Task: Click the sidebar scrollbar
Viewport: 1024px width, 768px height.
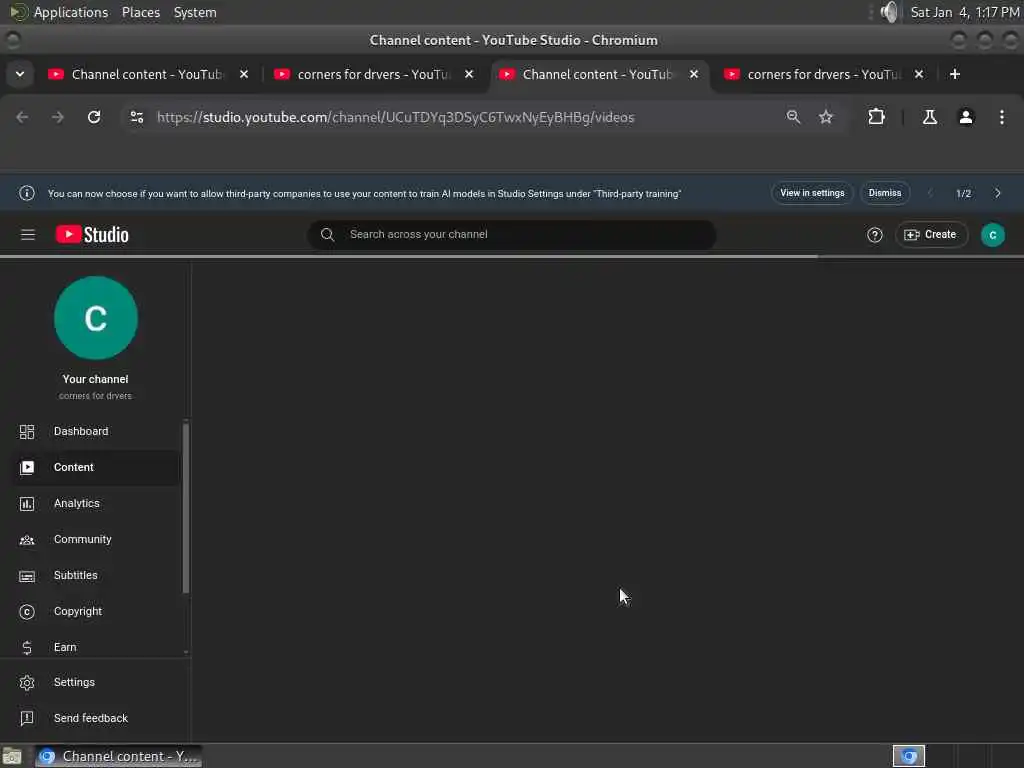Action: coord(186,508)
